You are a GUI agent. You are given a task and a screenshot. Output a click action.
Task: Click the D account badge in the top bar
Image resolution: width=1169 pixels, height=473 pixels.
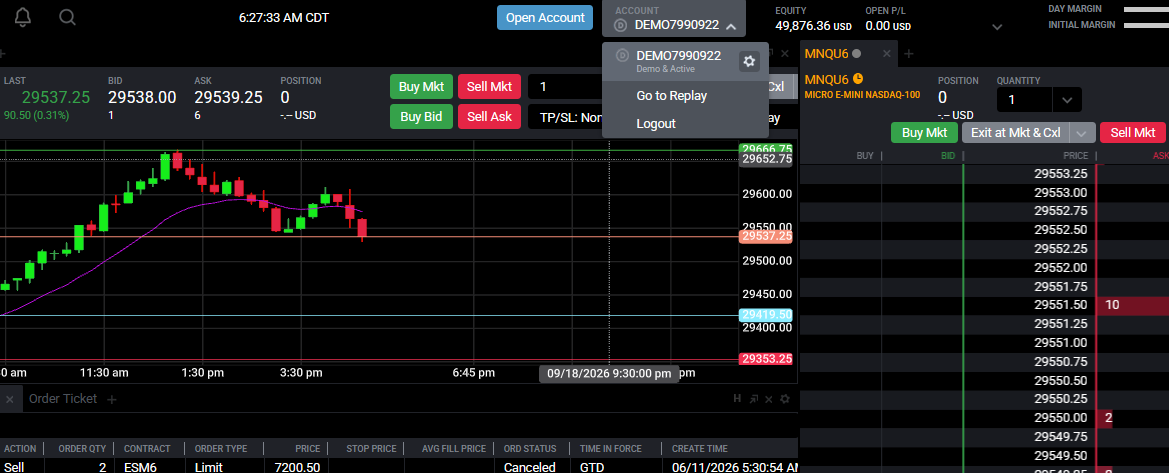pyautogui.click(x=621, y=25)
